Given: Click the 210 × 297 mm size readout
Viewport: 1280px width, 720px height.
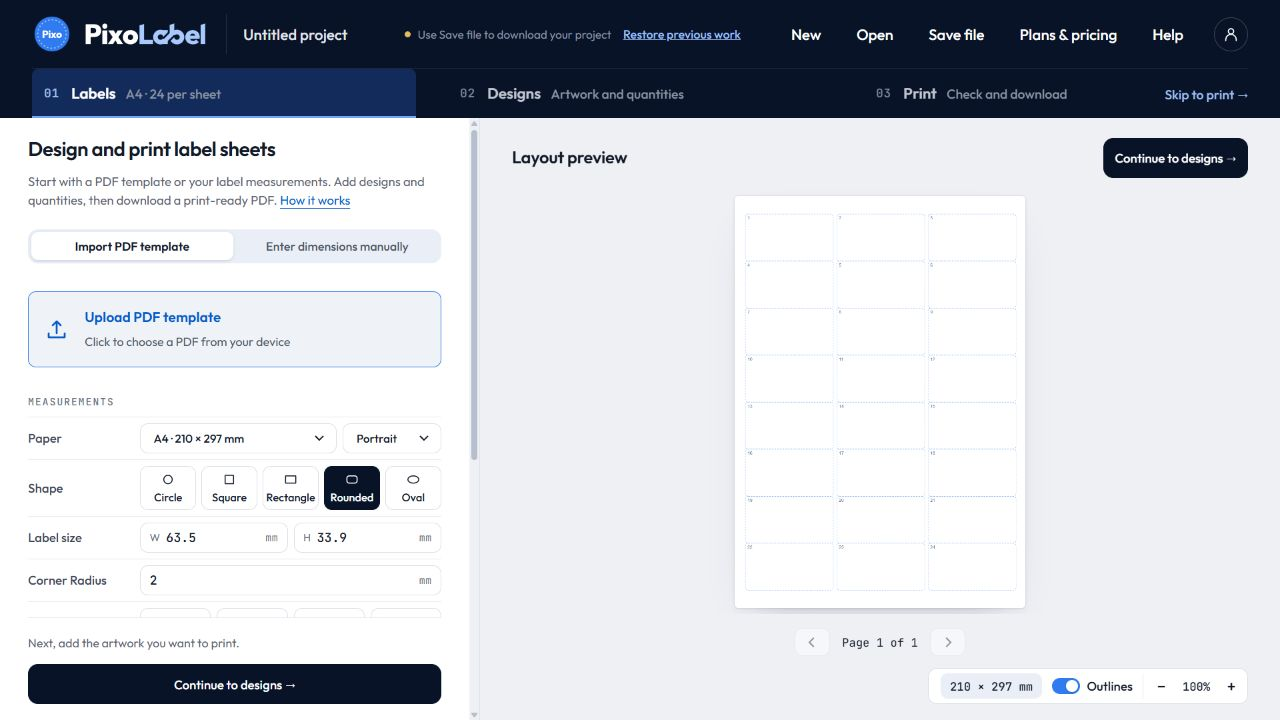Looking at the screenshot, I should (x=991, y=687).
